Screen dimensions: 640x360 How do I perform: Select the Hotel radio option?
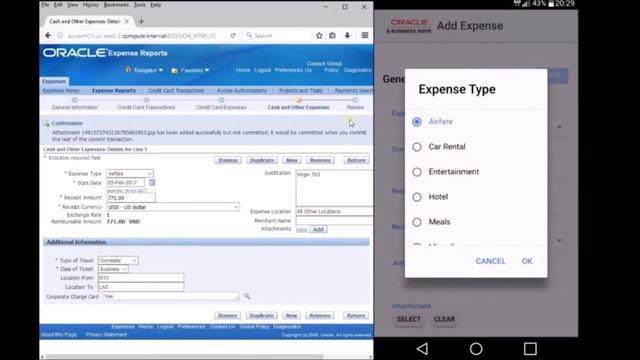417,197
